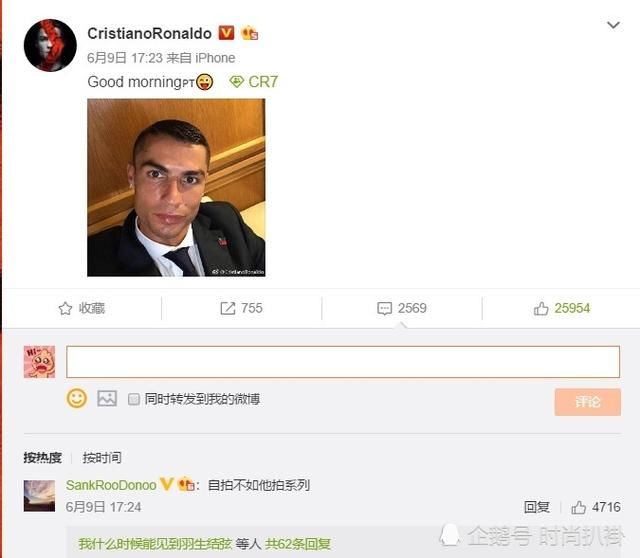Submit with the orange 评论 button
This screenshot has width=640, height=558.
click(x=588, y=402)
